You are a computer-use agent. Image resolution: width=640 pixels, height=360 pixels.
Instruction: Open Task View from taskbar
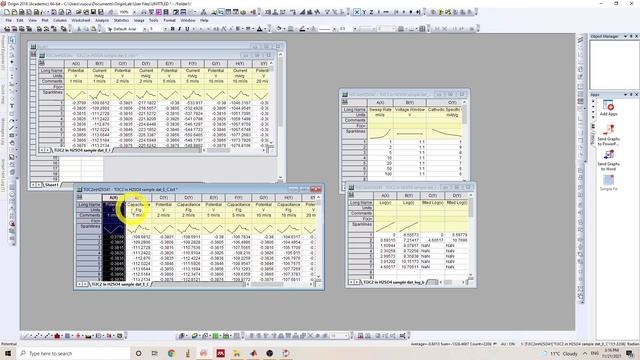[154, 353]
